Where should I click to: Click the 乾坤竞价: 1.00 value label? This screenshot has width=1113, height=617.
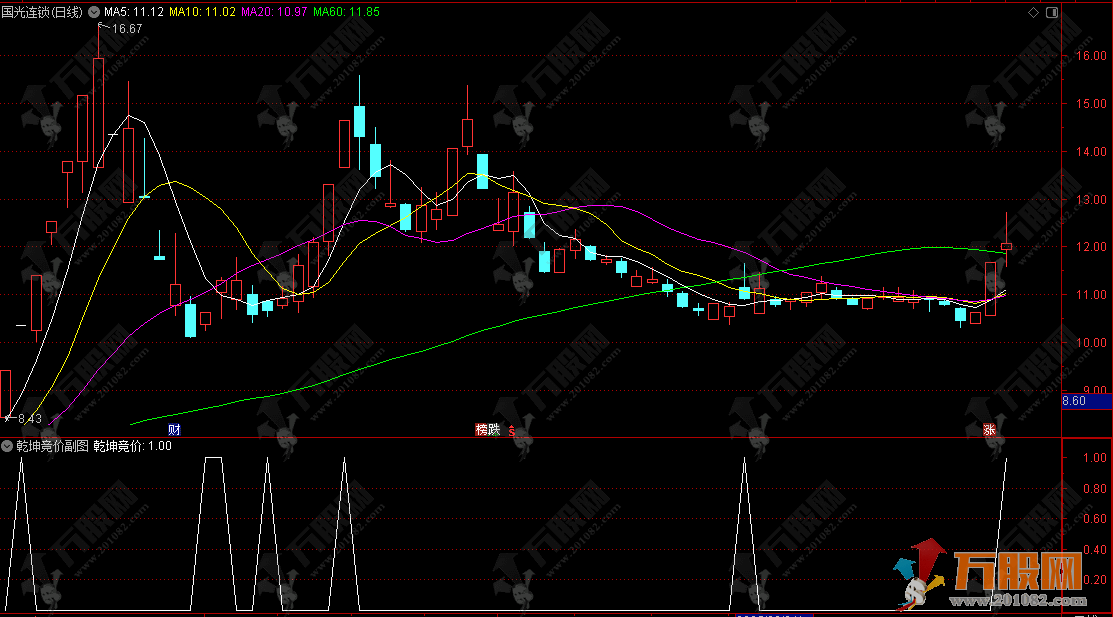pos(133,446)
